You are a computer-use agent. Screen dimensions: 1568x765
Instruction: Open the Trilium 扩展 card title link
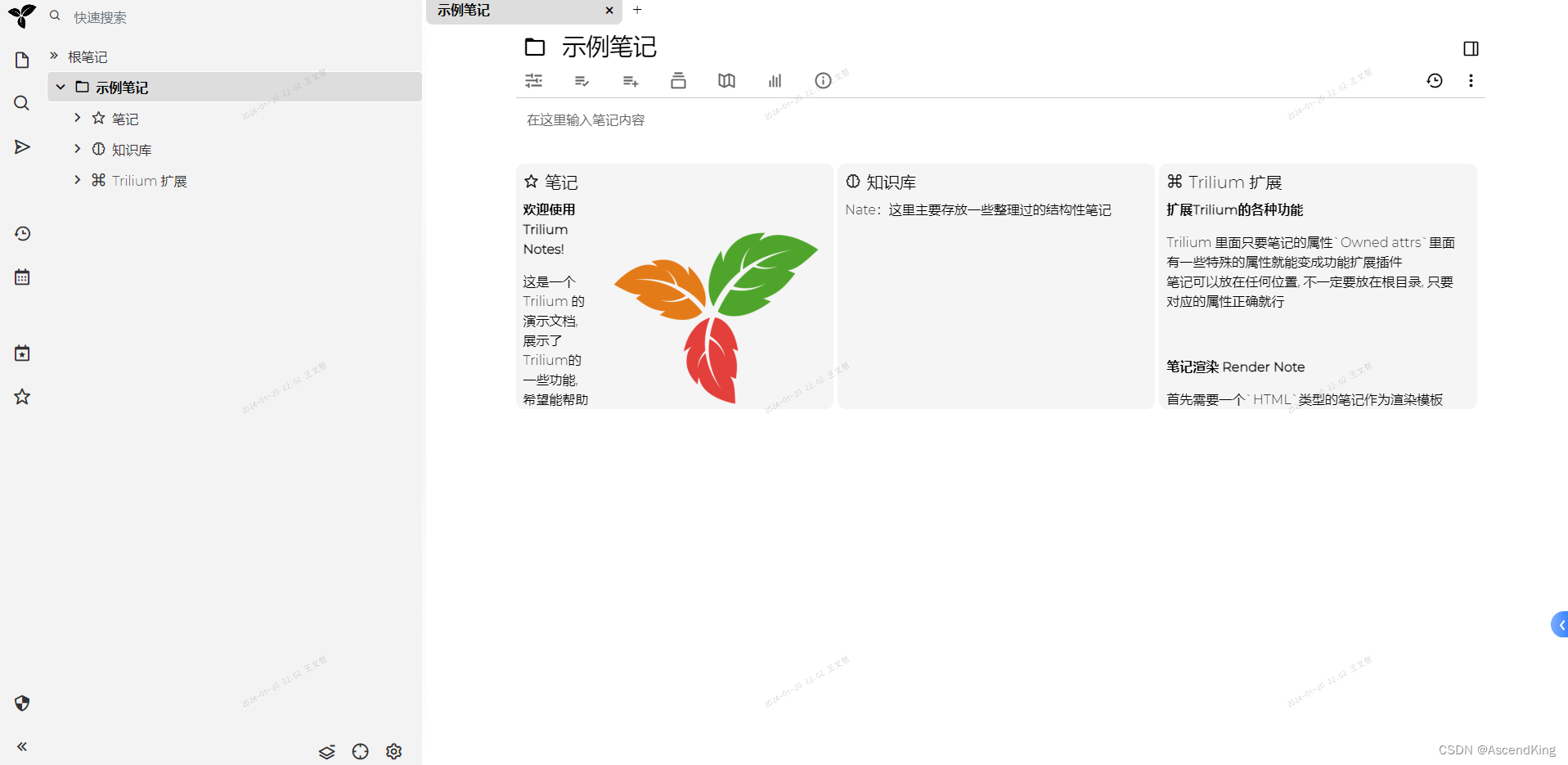(1235, 182)
